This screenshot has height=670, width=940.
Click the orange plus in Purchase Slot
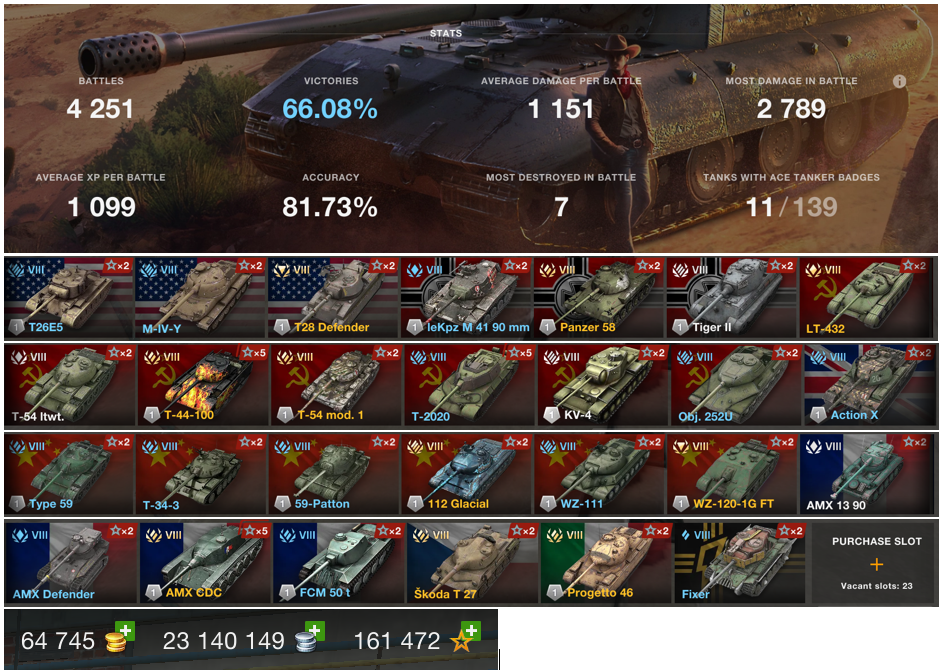pyautogui.click(x=876, y=565)
